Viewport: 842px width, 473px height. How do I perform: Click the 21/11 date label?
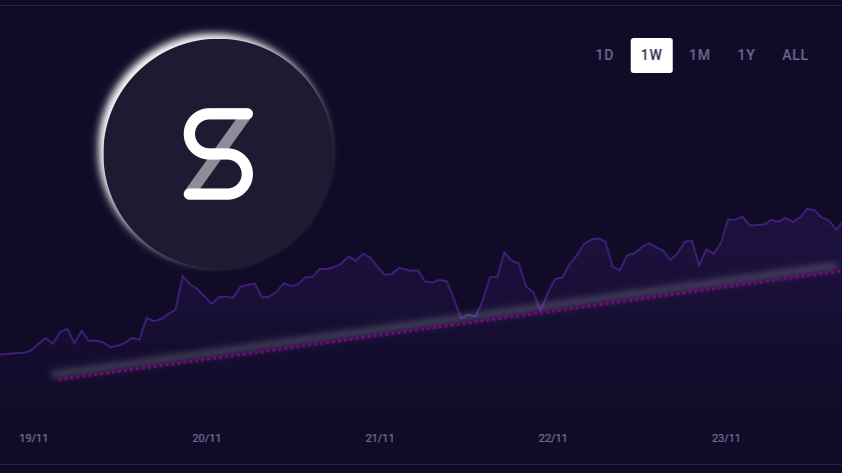[x=380, y=438]
